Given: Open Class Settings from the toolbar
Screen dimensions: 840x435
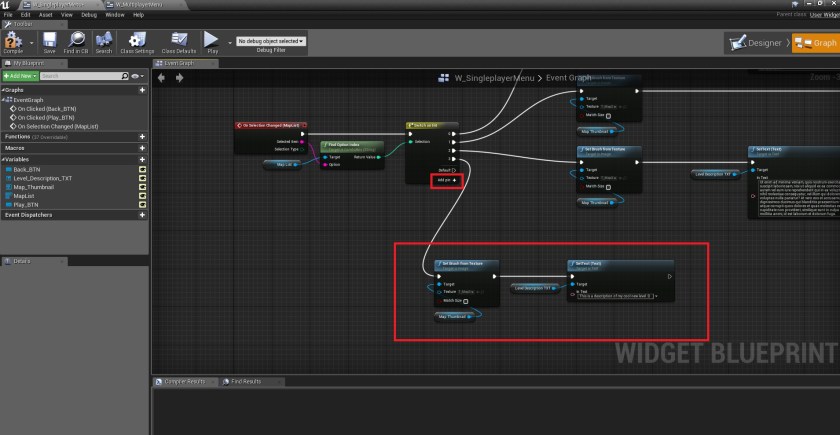Looking at the screenshot, I should 137,42.
